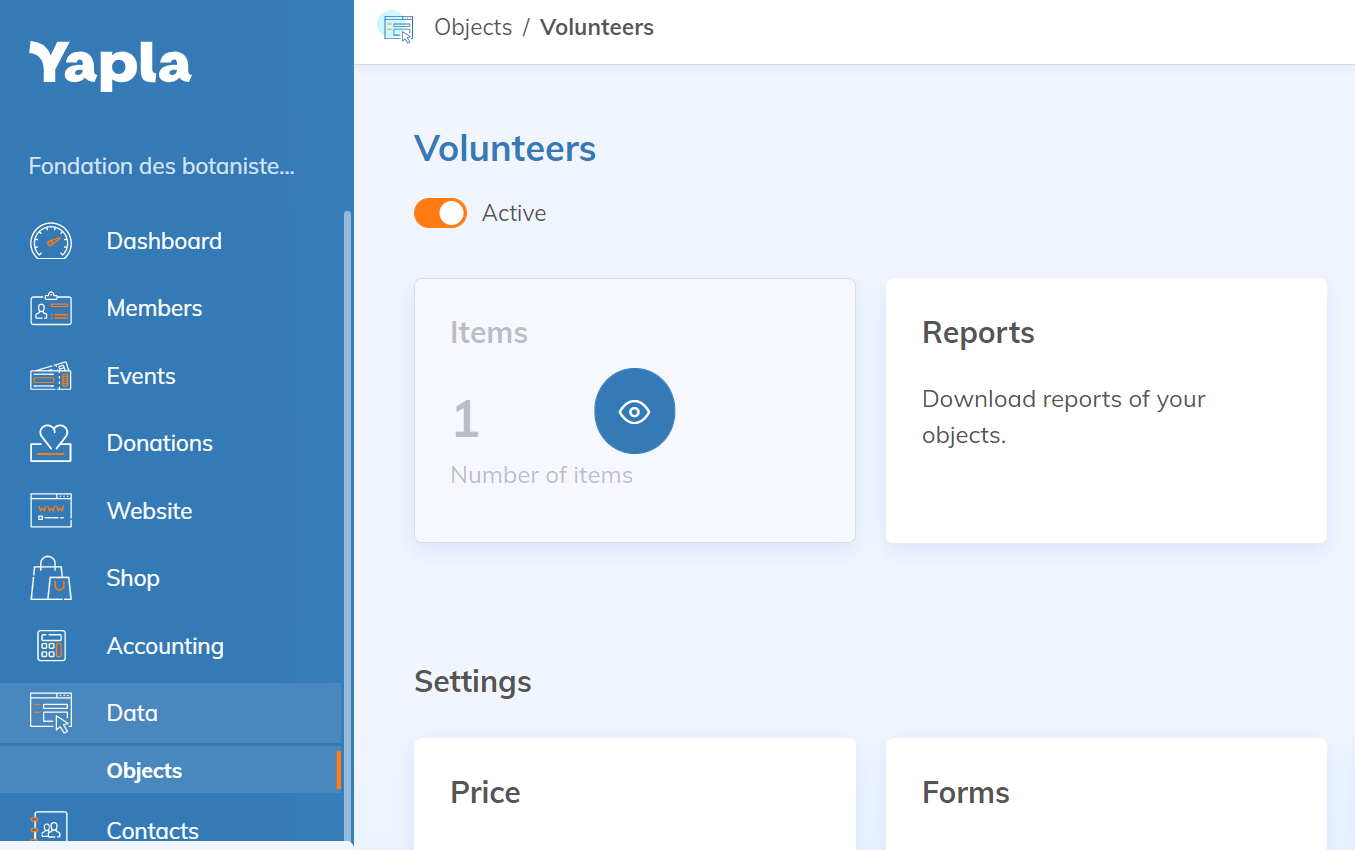Viewport: 1355px width, 850px height.
Task: Open the Forms settings card
Action: pyautogui.click(x=1106, y=794)
